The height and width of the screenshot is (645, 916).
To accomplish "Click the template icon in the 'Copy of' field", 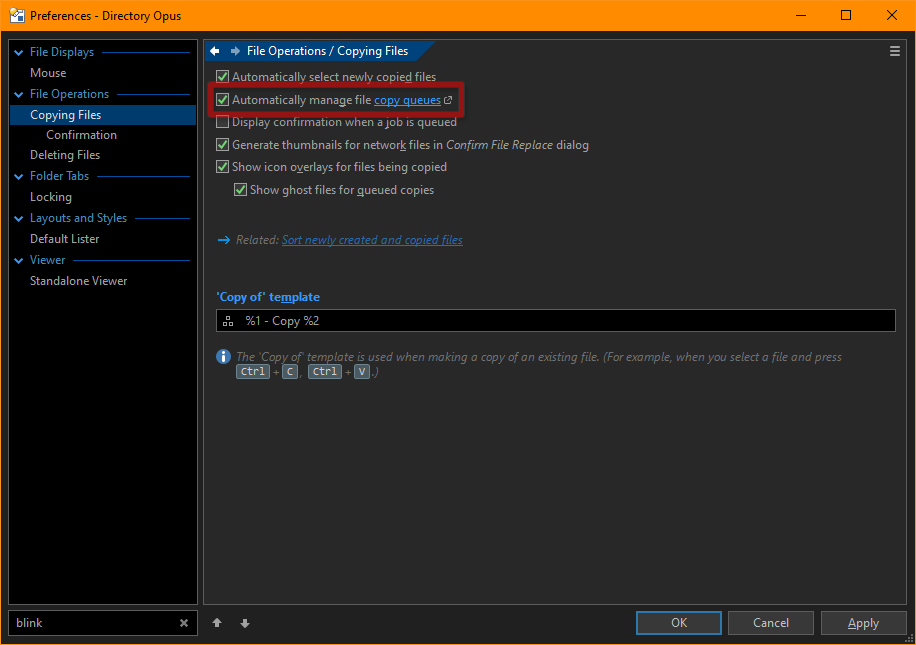I will pos(228,321).
